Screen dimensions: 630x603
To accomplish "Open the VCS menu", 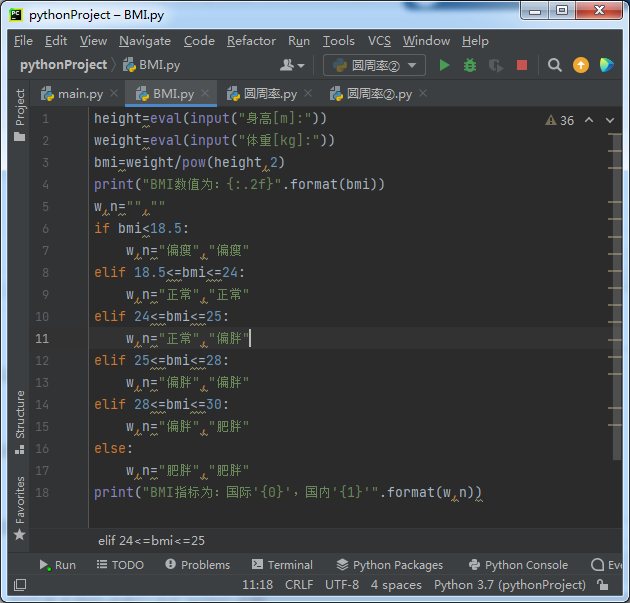I will click(379, 41).
